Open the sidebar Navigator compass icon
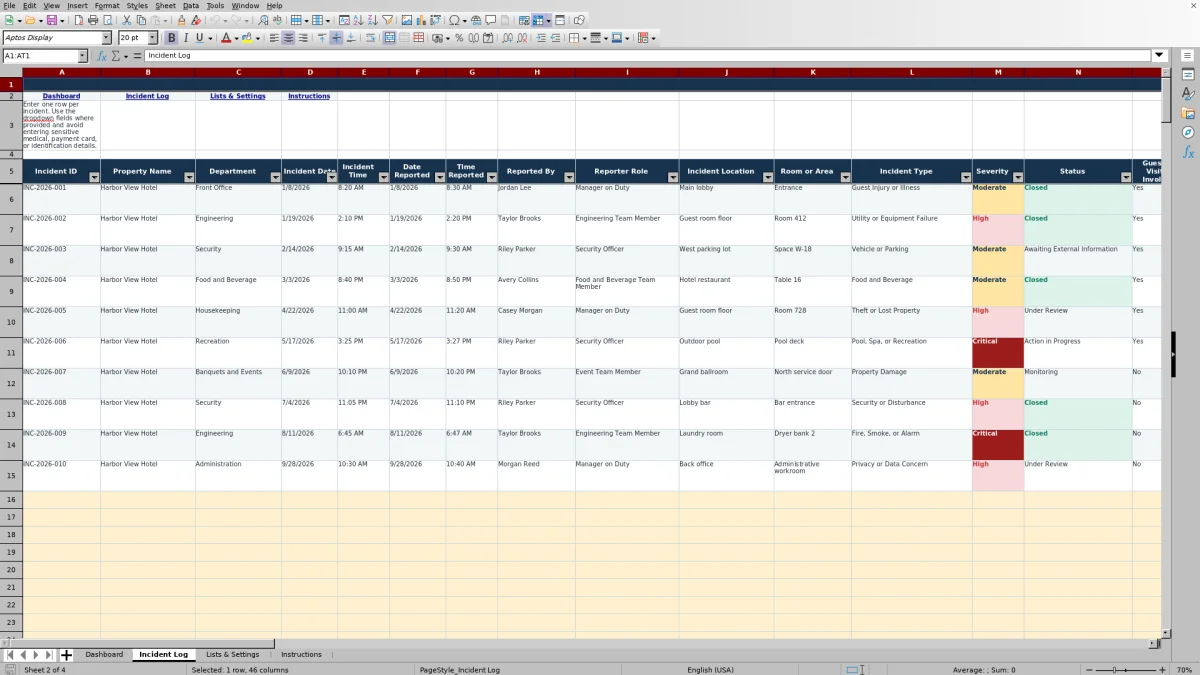This screenshot has width=1200, height=675. click(x=1188, y=132)
